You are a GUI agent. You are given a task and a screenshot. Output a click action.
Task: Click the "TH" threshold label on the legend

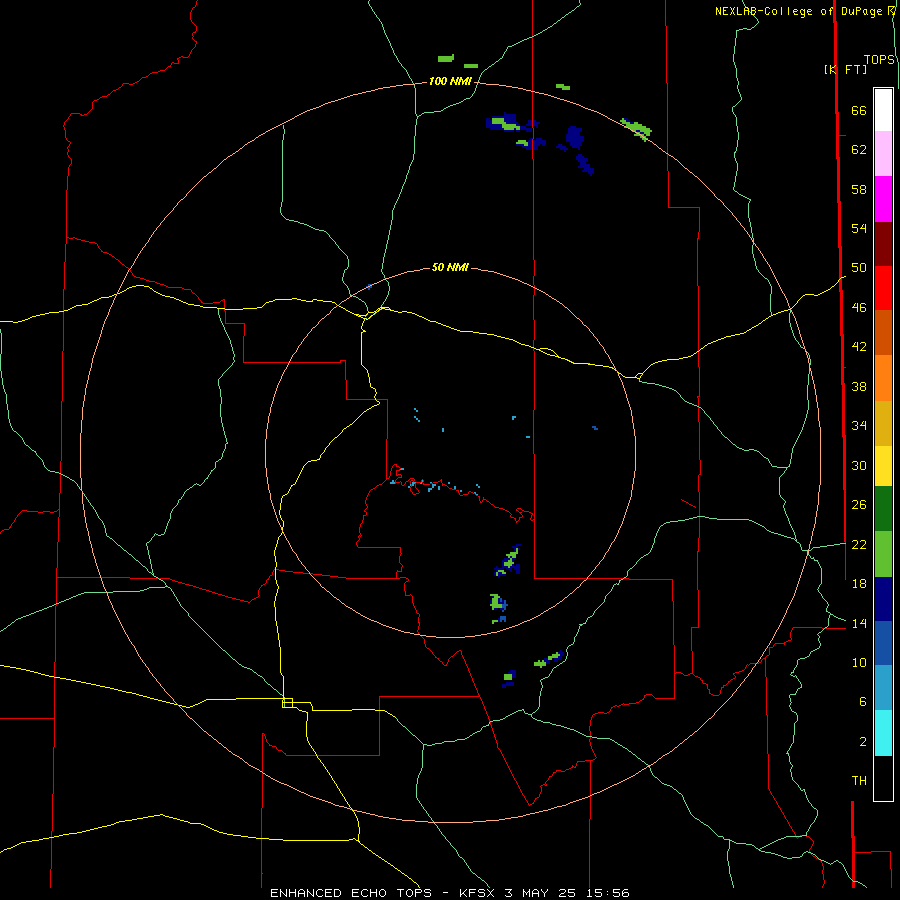pyautogui.click(x=859, y=781)
